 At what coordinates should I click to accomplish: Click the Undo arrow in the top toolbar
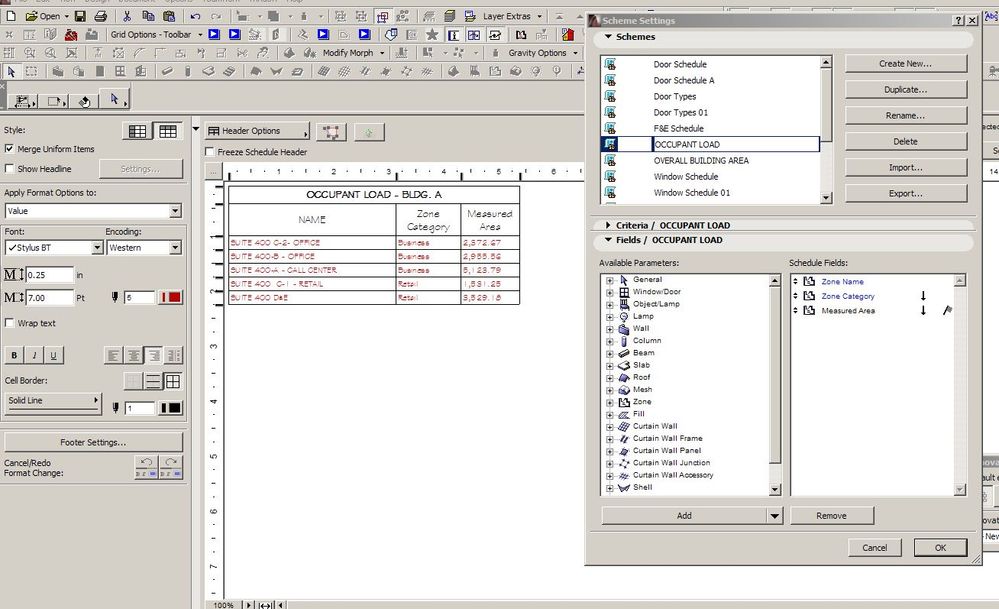194,16
